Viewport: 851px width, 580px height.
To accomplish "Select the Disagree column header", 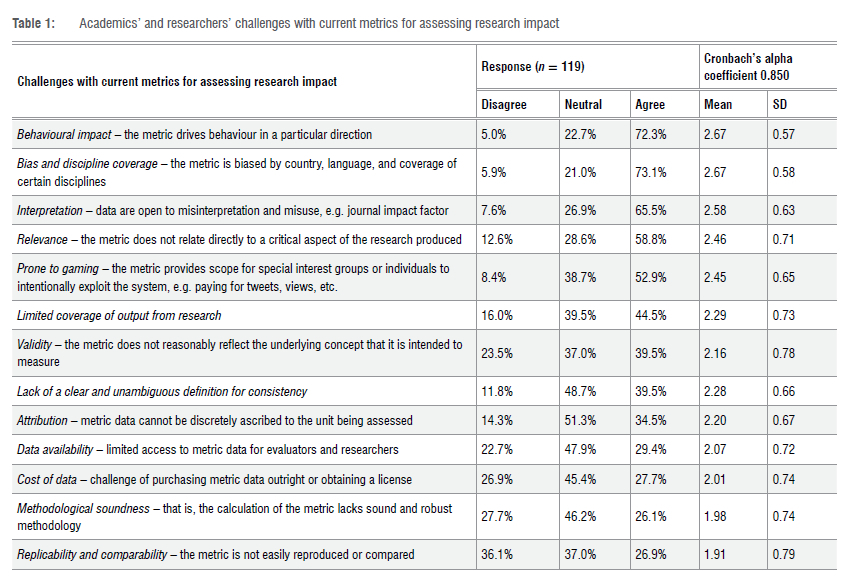I will 503,104.
